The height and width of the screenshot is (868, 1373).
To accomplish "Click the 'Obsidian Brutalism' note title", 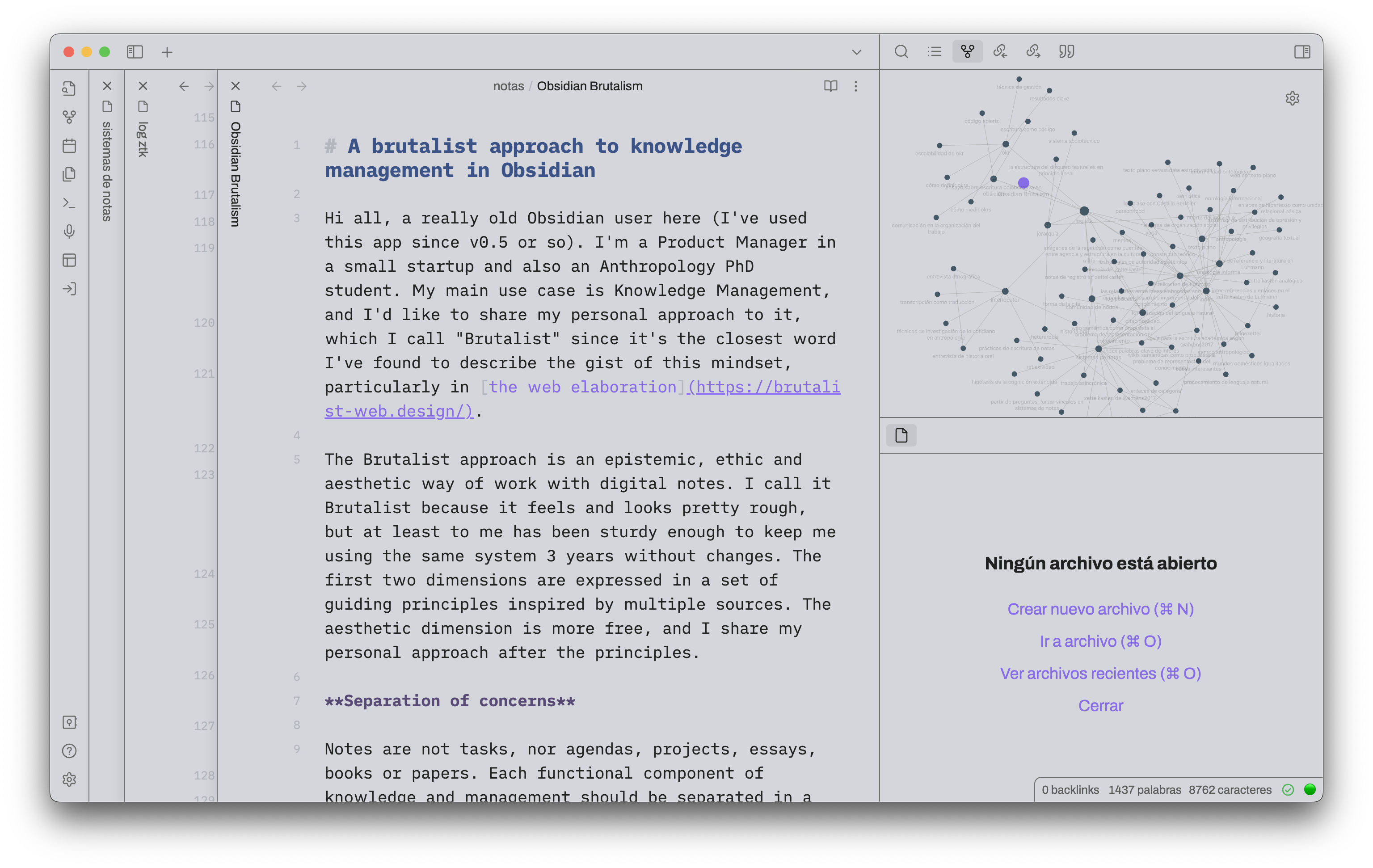I will (590, 86).
